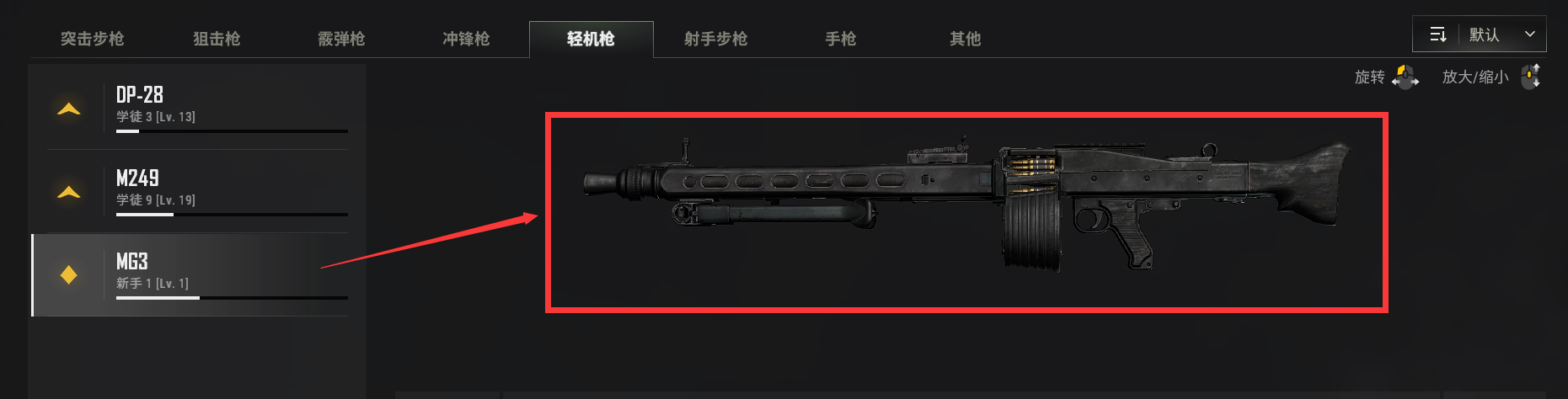Select the M249 weapon entry
The image size is (1568, 399).
199,191
